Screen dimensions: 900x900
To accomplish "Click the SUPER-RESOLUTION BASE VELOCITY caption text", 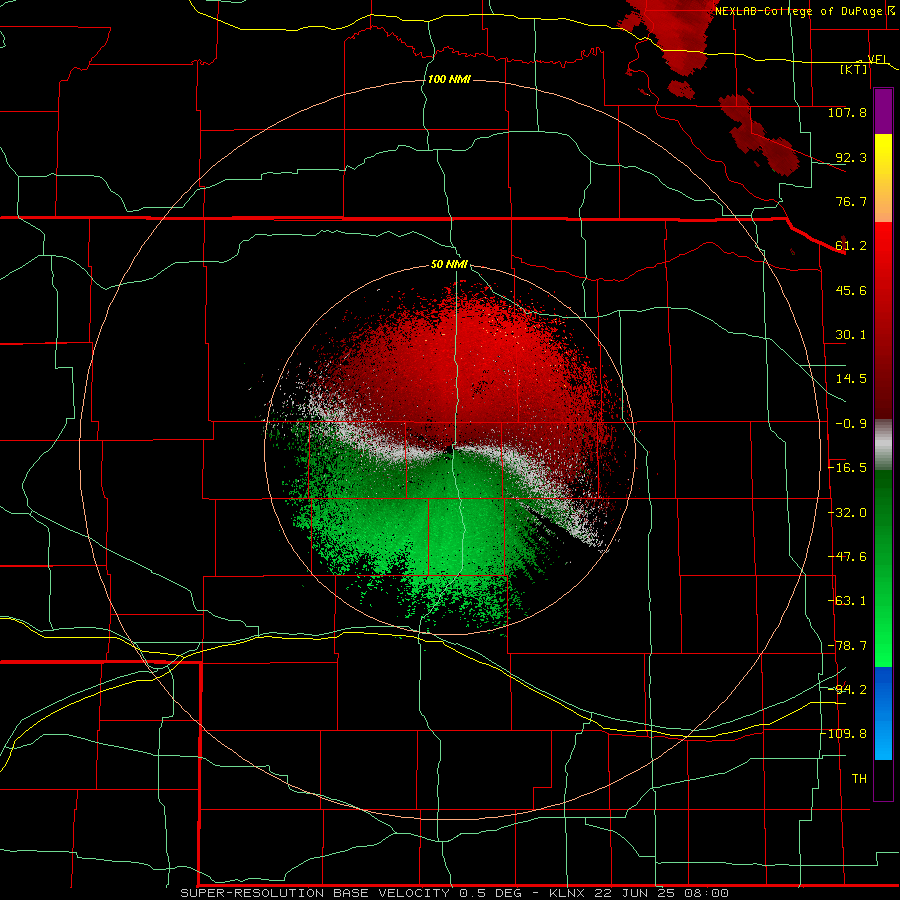I will point(315,893).
